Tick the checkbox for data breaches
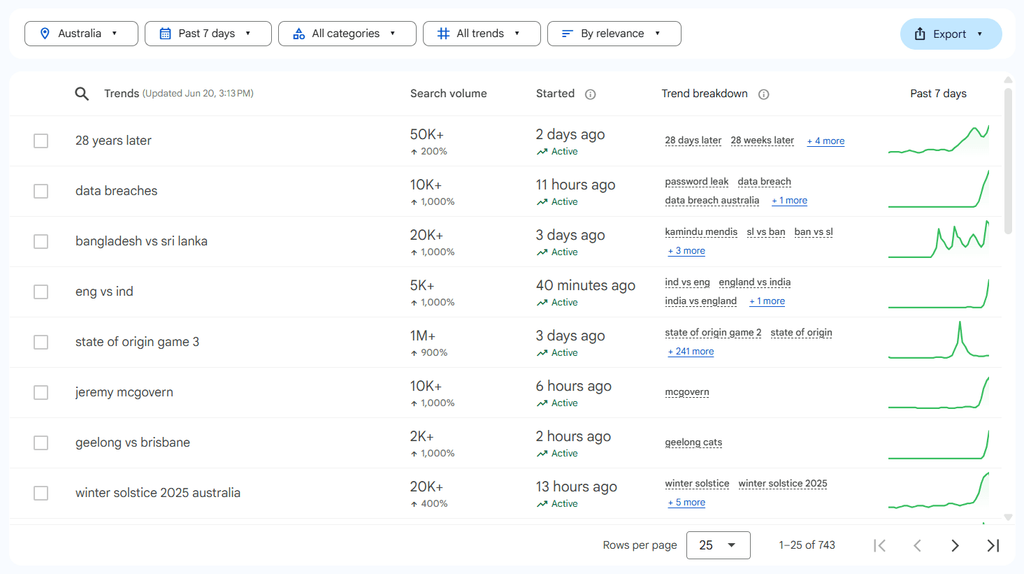Image resolution: width=1024 pixels, height=574 pixels. click(x=41, y=191)
